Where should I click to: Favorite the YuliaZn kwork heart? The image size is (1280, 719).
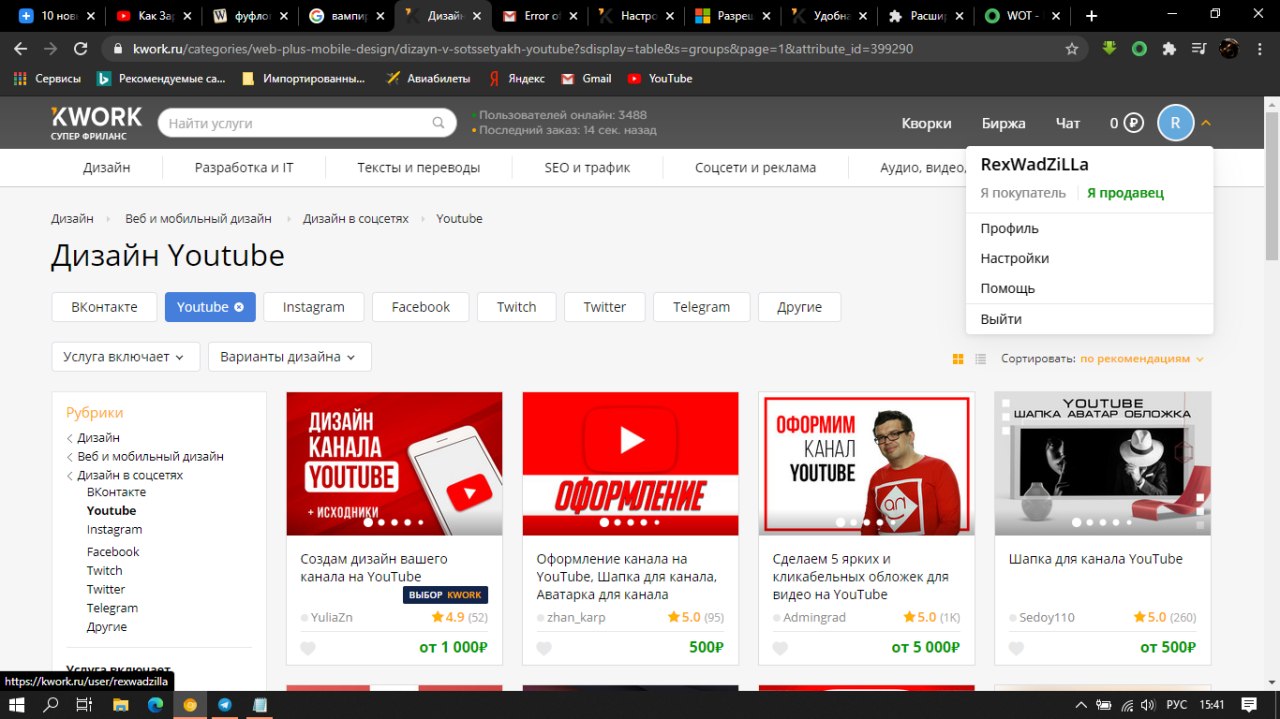(308, 648)
